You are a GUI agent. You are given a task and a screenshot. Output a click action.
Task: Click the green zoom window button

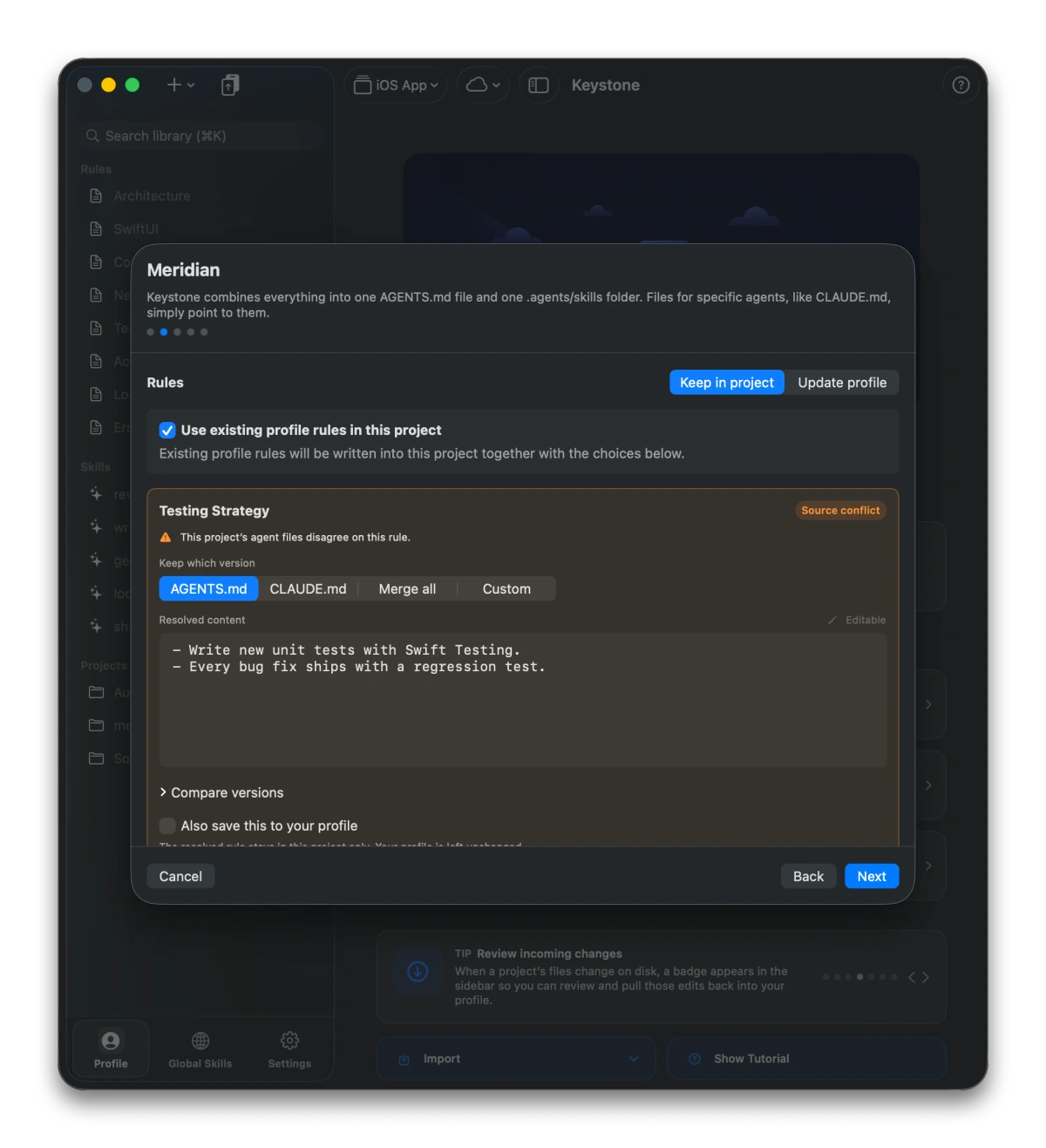point(132,85)
